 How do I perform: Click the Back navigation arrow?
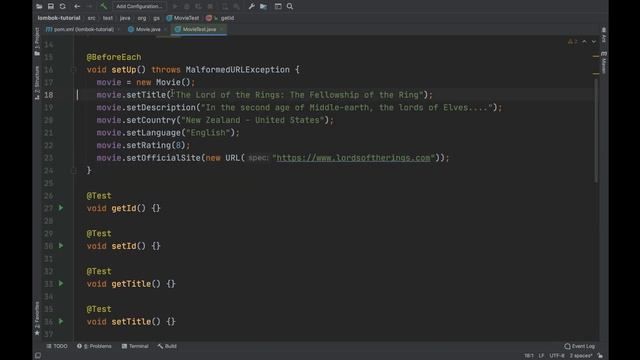click(77, 6)
